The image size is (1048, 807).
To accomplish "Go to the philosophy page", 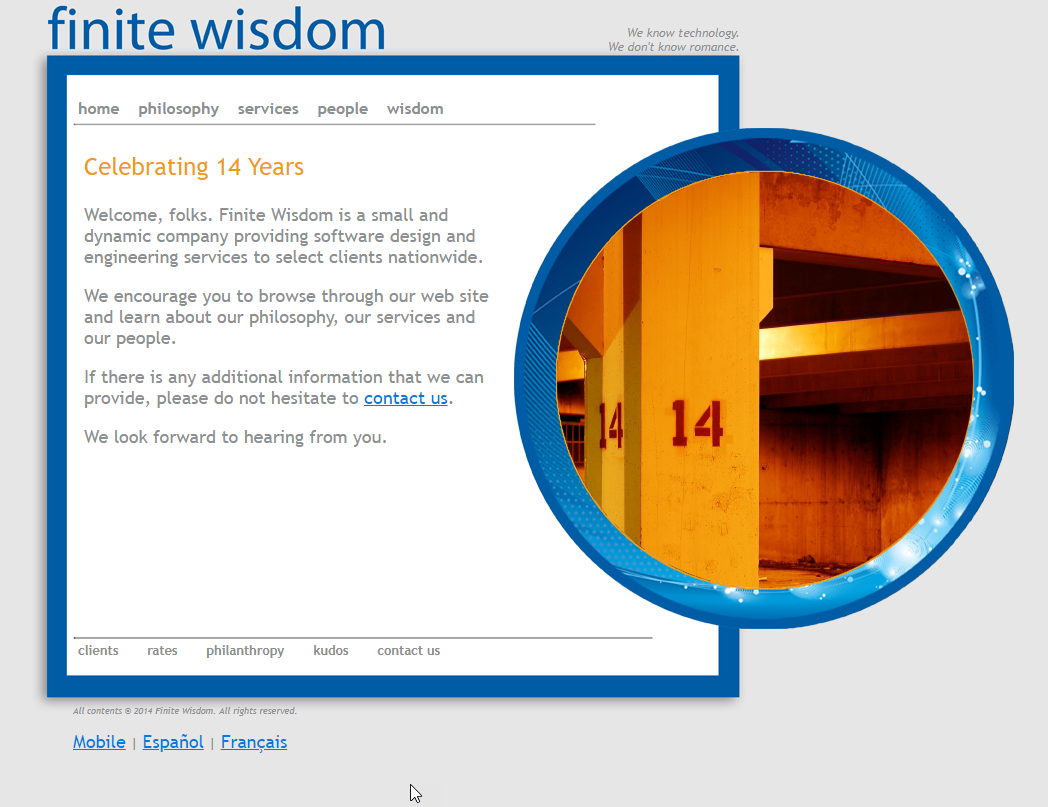I will coord(178,109).
